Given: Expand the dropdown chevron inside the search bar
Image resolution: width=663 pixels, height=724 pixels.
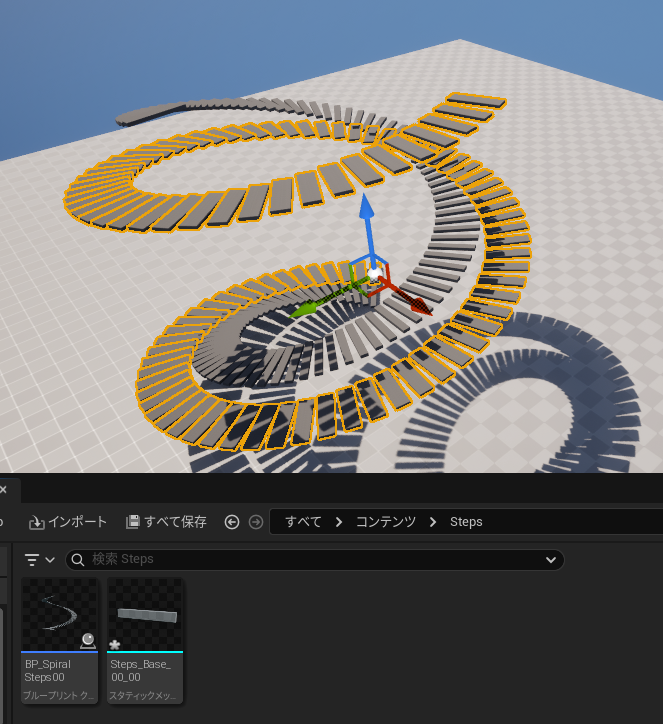Looking at the screenshot, I should click(x=550, y=560).
